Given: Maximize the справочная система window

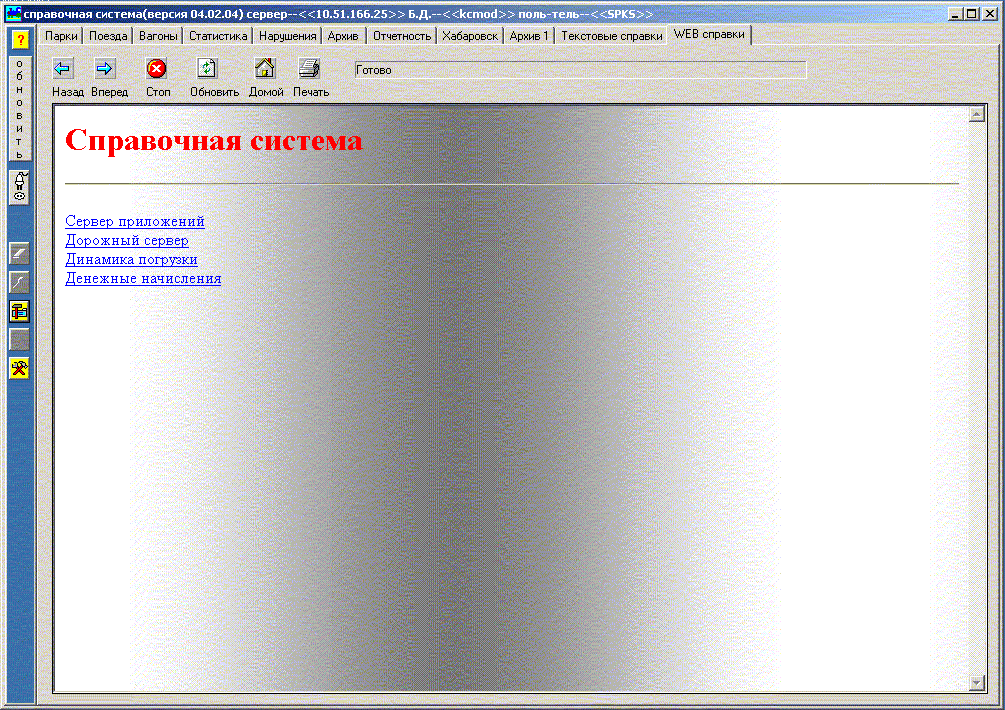Looking at the screenshot, I should pos(972,13).
